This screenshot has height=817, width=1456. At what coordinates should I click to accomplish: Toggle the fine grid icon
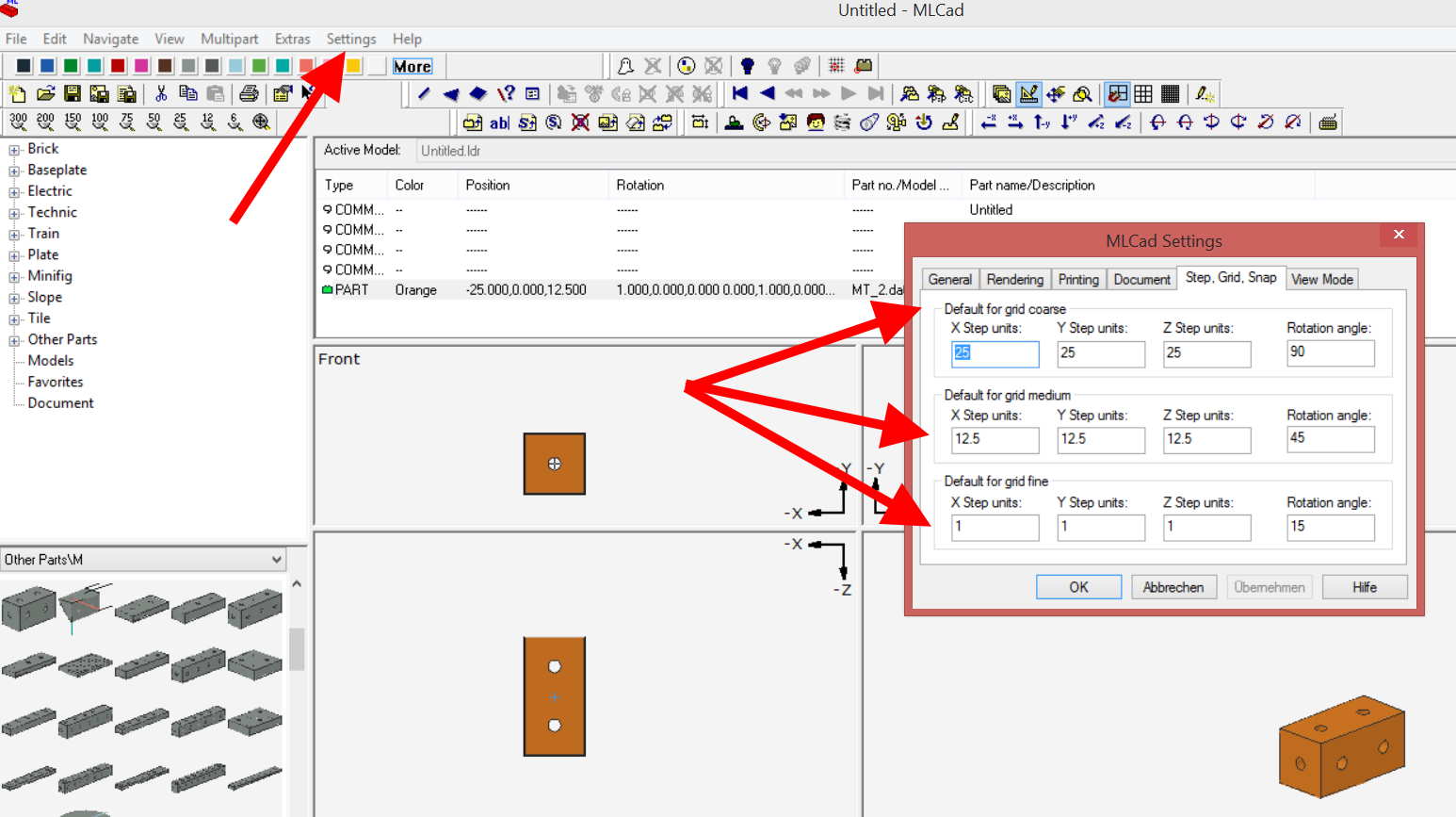[1170, 94]
